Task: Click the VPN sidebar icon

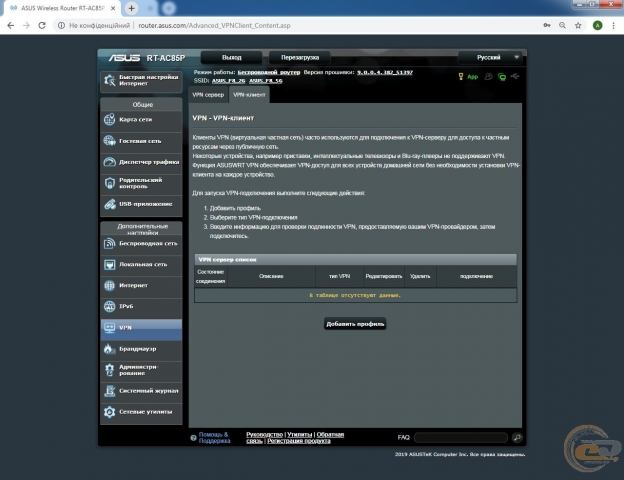Action: pyautogui.click(x=109, y=328)
